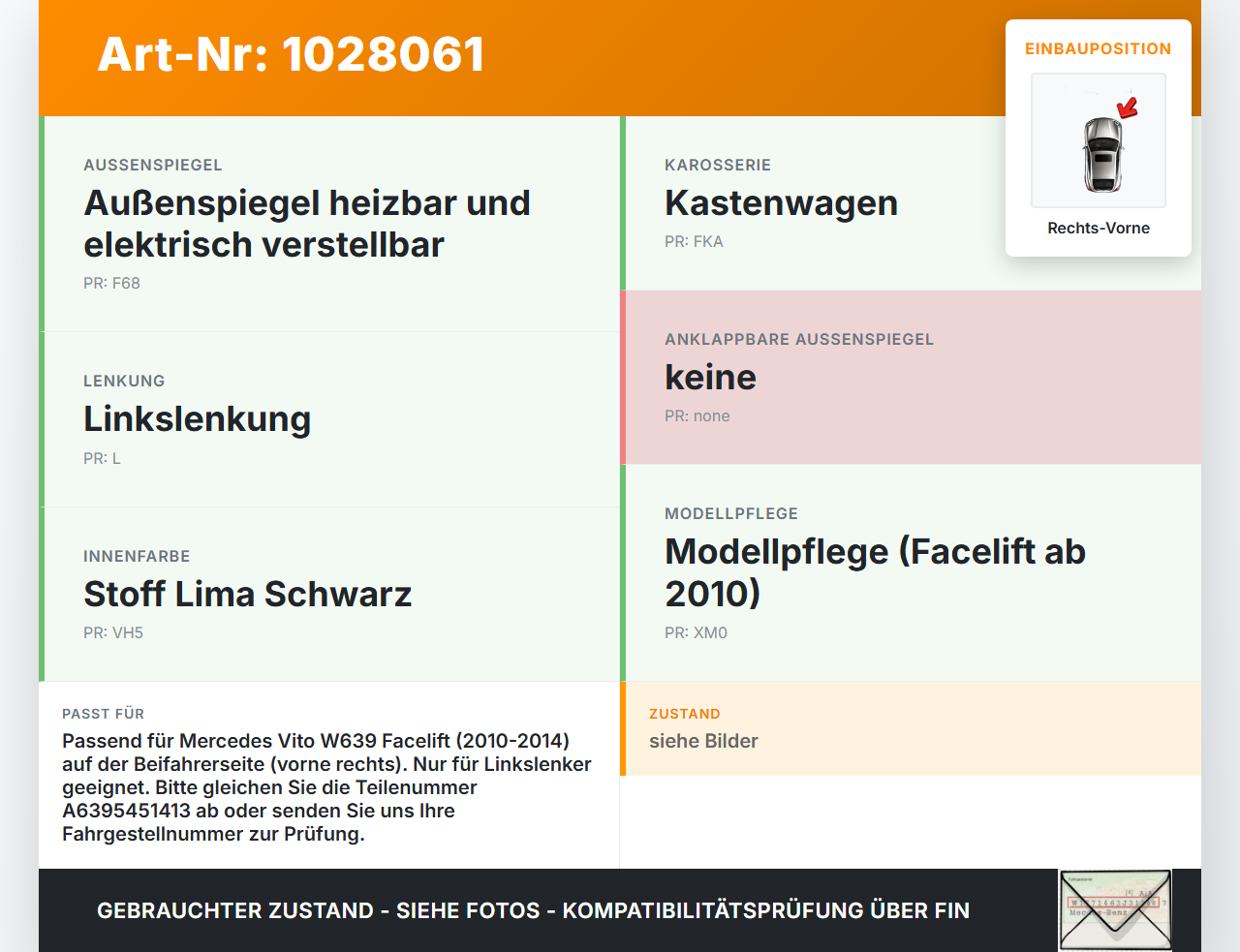Click the PR: L code

point(102,458)
